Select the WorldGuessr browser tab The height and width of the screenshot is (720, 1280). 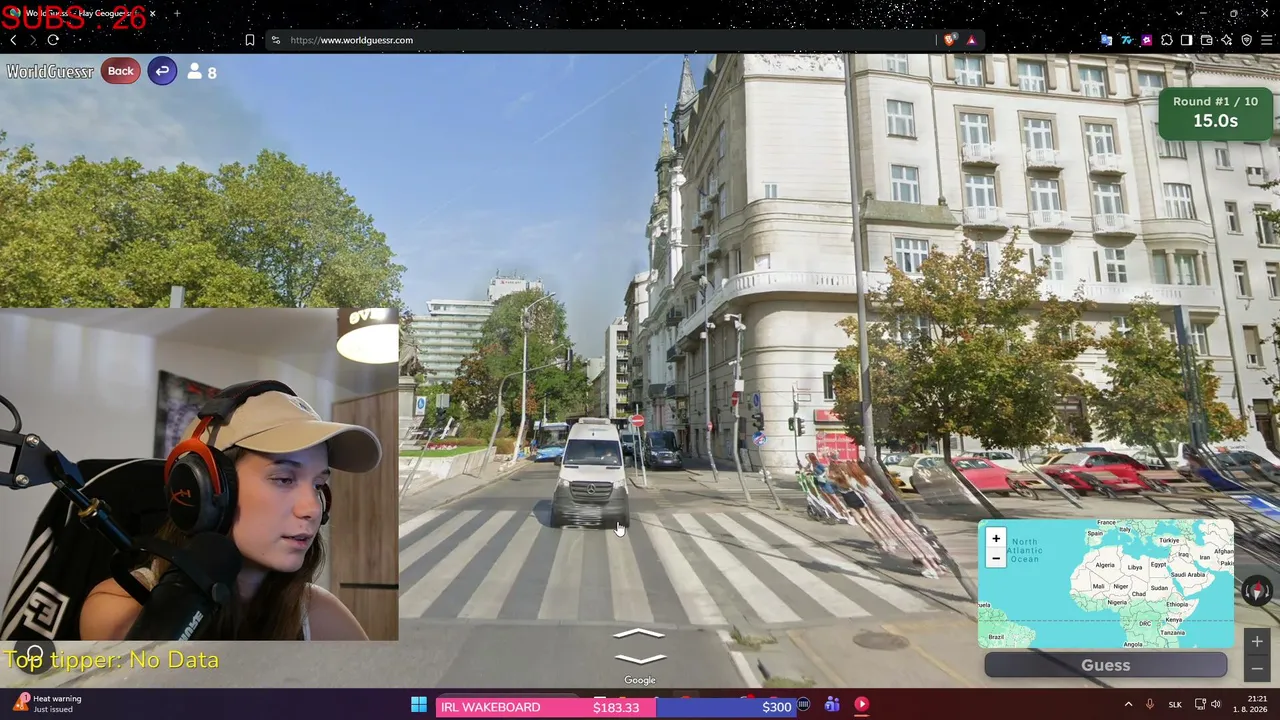[x=80, y=13]
